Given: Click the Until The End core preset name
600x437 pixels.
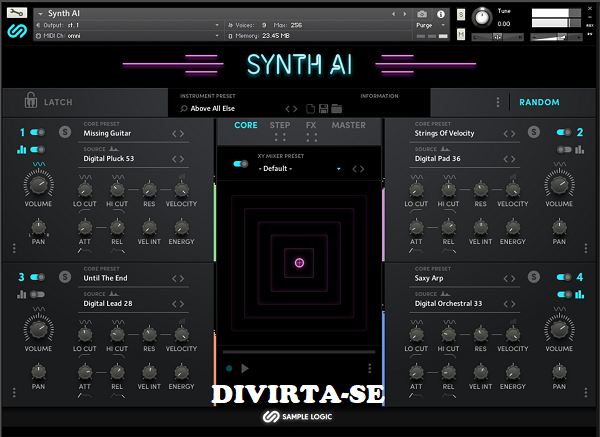Looking at the screenshot, I should [105, 278].
